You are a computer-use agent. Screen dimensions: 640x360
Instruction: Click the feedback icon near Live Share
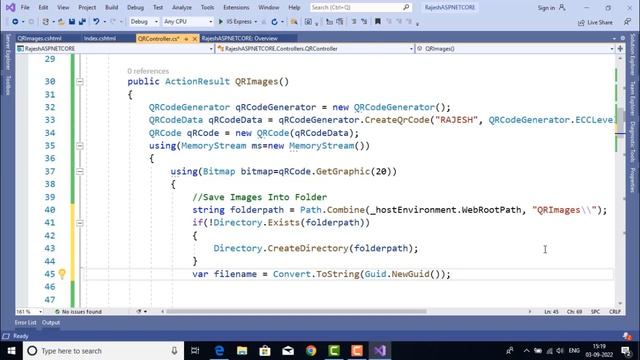[627, 22]
